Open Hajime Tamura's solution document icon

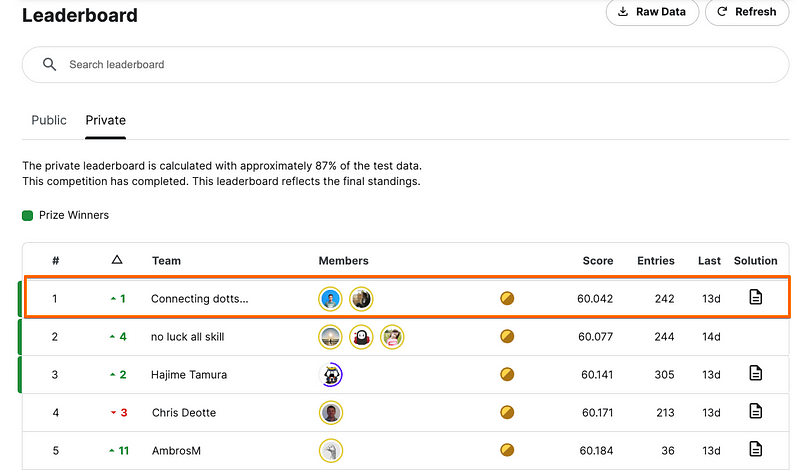pos(755,374)
